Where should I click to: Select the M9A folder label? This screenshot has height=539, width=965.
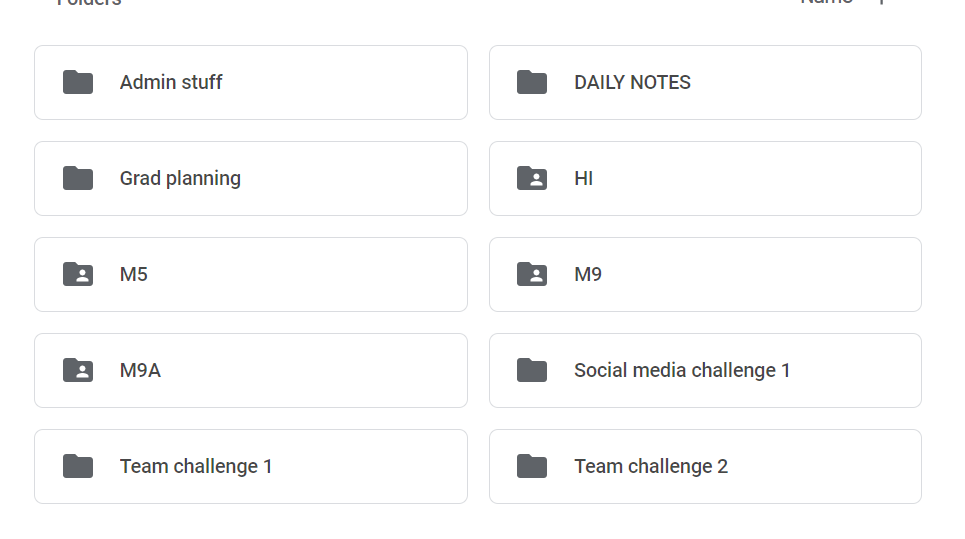pyautogui.click(x=140, y=370)
